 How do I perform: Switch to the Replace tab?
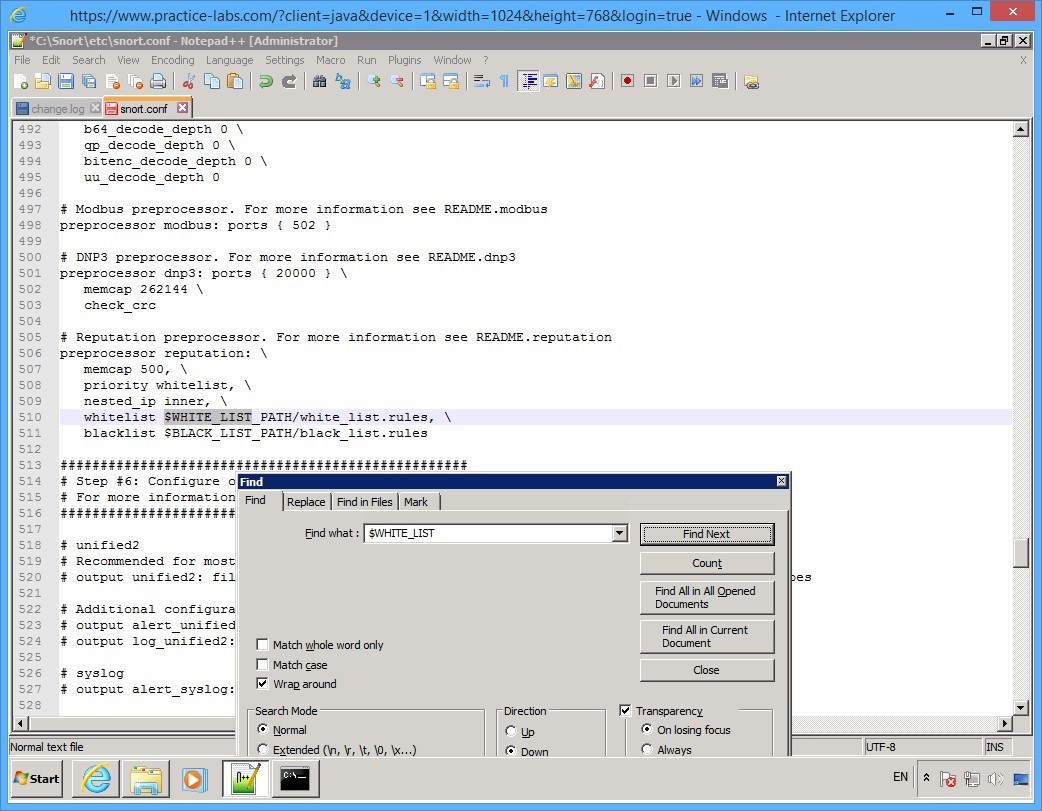pos(305,501)
